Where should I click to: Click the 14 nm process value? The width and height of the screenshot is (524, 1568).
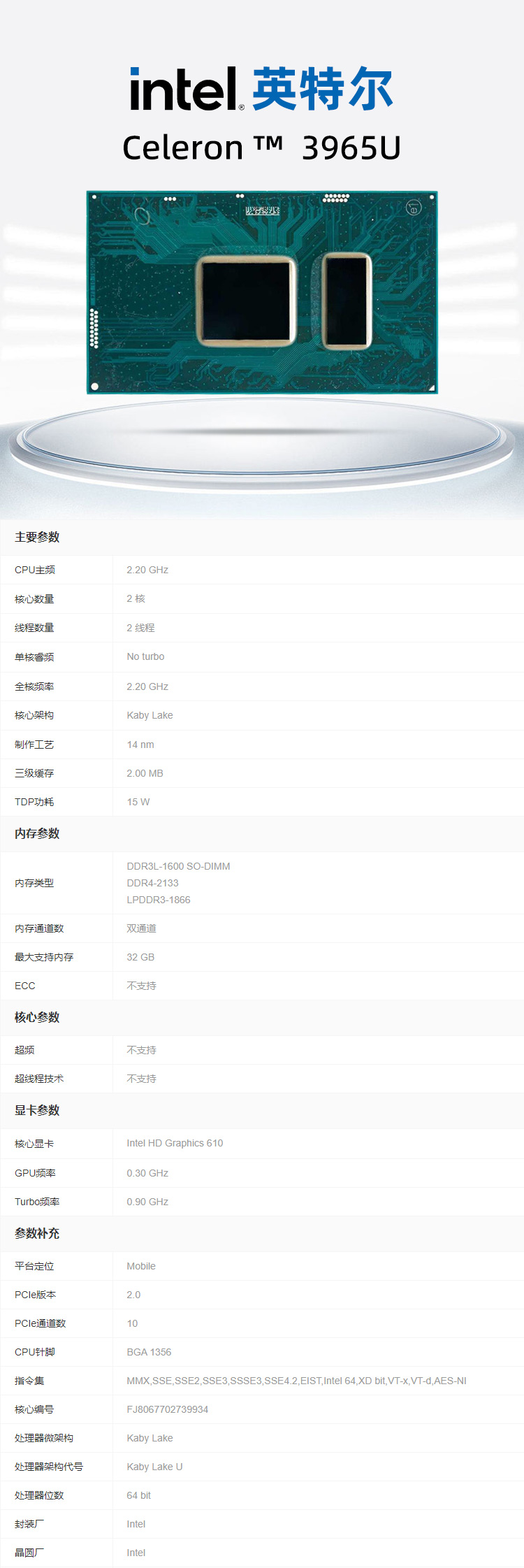click(140, 745)
